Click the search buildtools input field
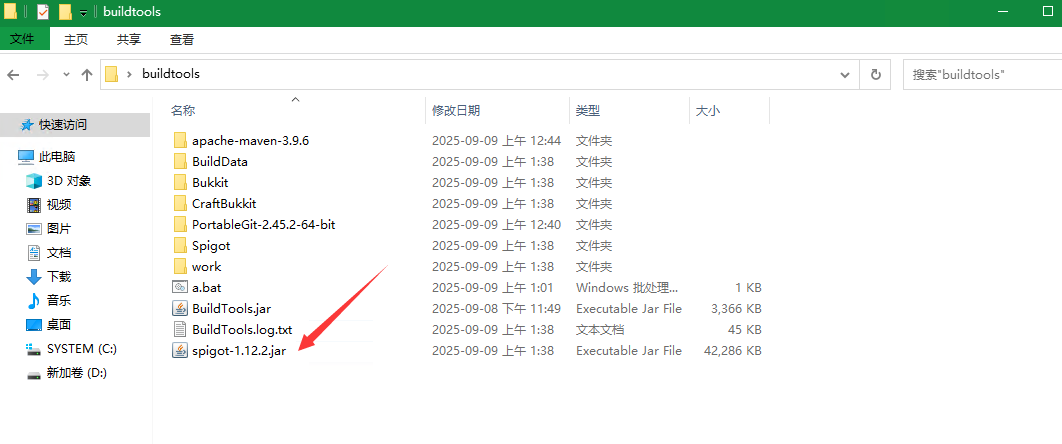Image resolution: width=1062 pixels, height=444 pixels. (x=980, y=74)
